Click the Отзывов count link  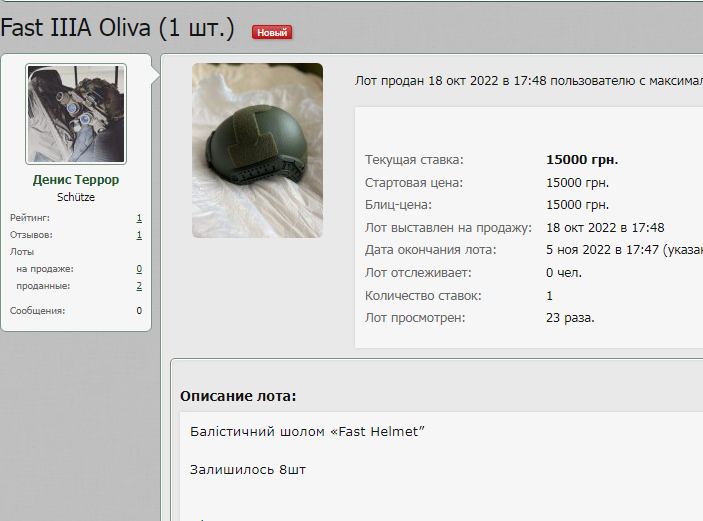tap(139, 235)
